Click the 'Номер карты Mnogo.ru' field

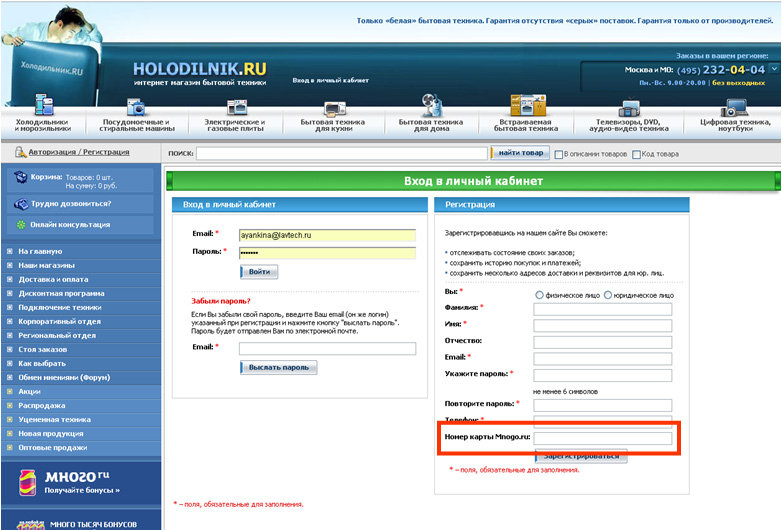602,438
